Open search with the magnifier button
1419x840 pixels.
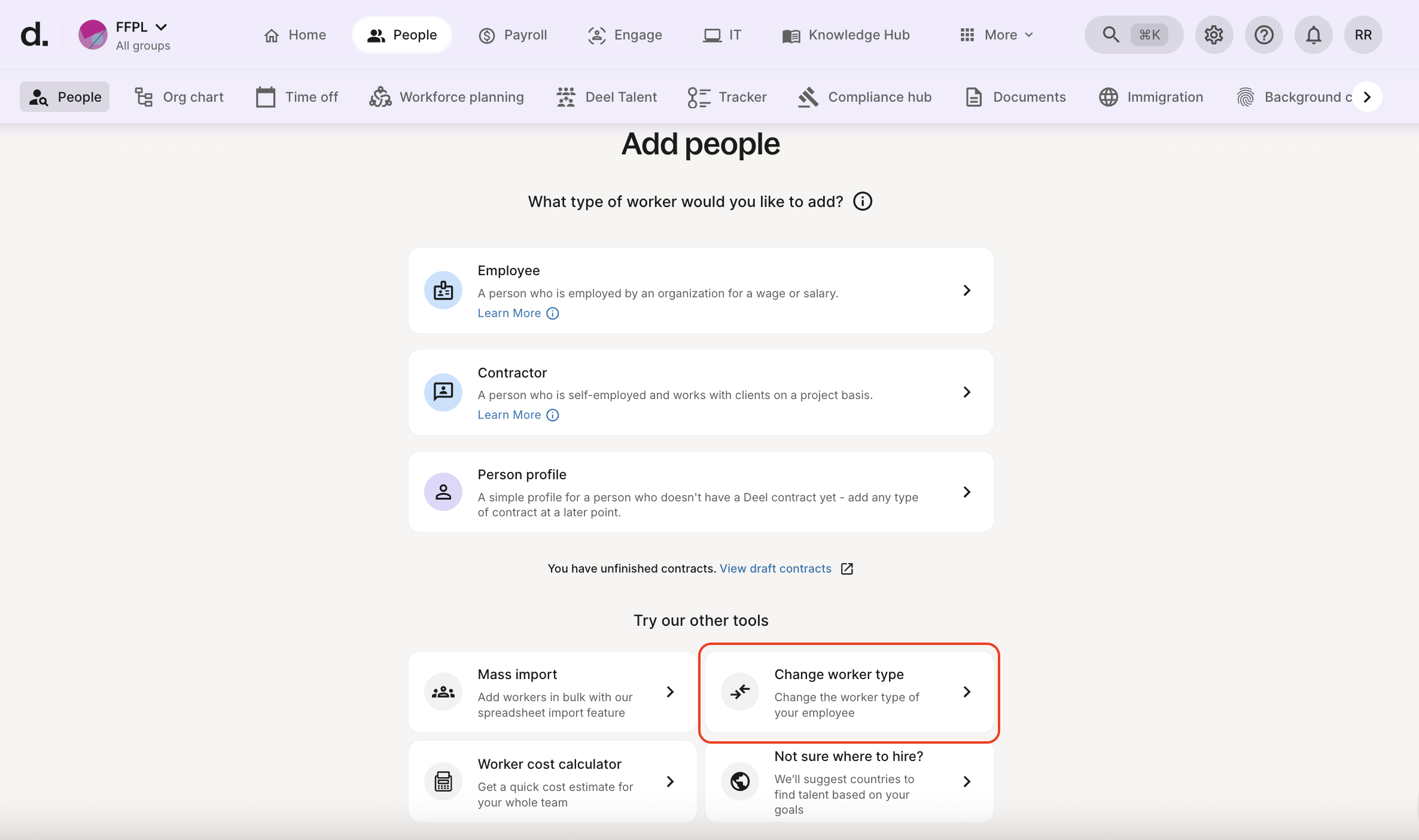pyautogui.click(x=1134, y=35)
